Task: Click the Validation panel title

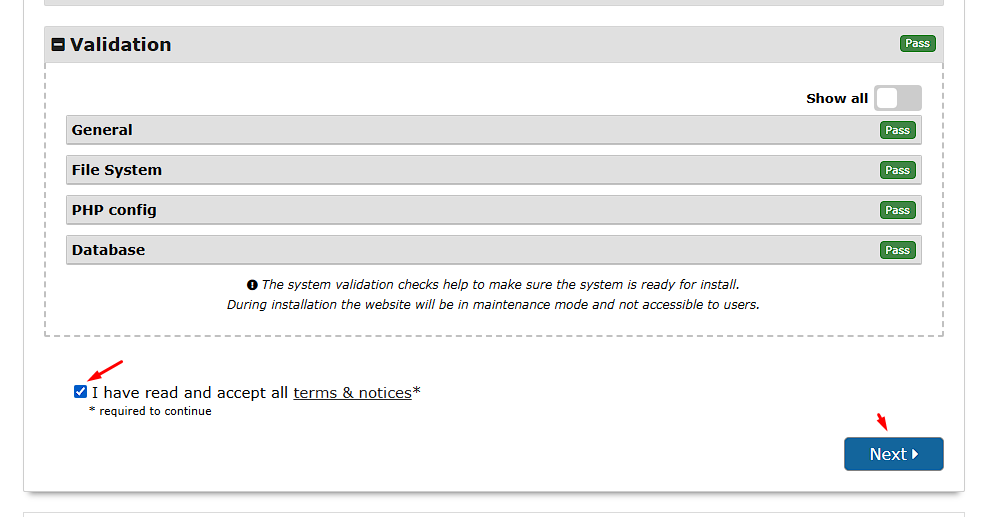Action: pos(120,44)
